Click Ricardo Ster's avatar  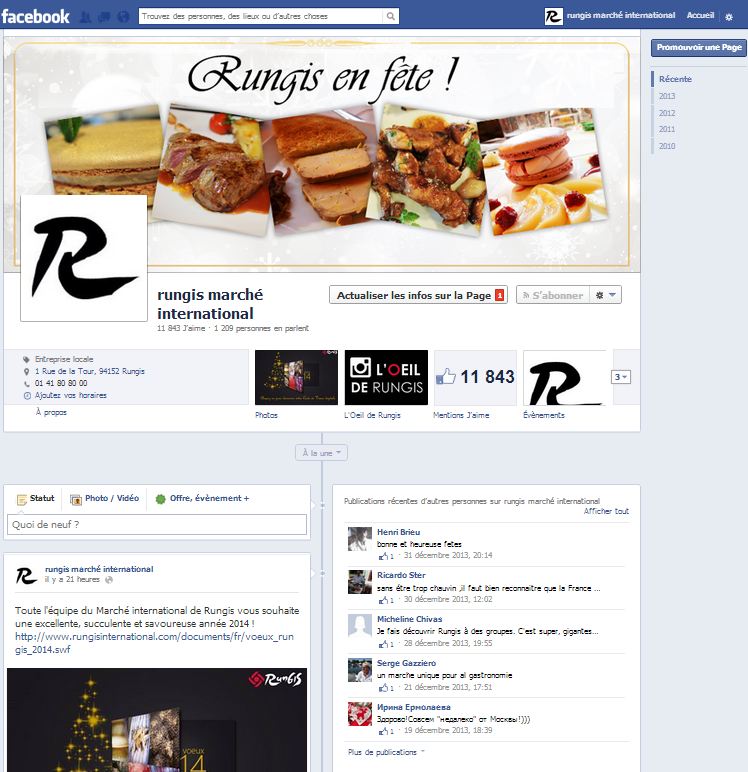click(x=360, y=582)
